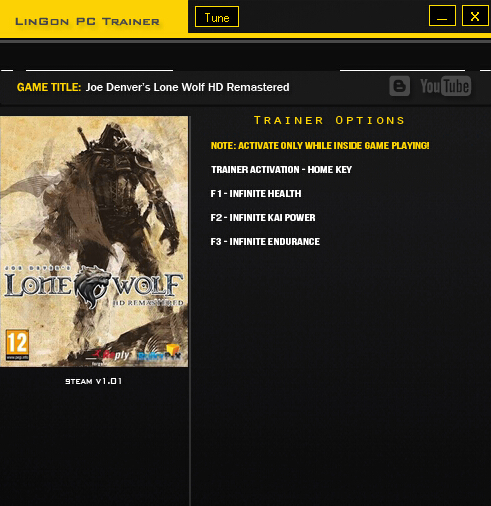The height and width of the screenshot is (506, 491).
Task: Click the PEGI 12 rating badge
Action: 17,345
